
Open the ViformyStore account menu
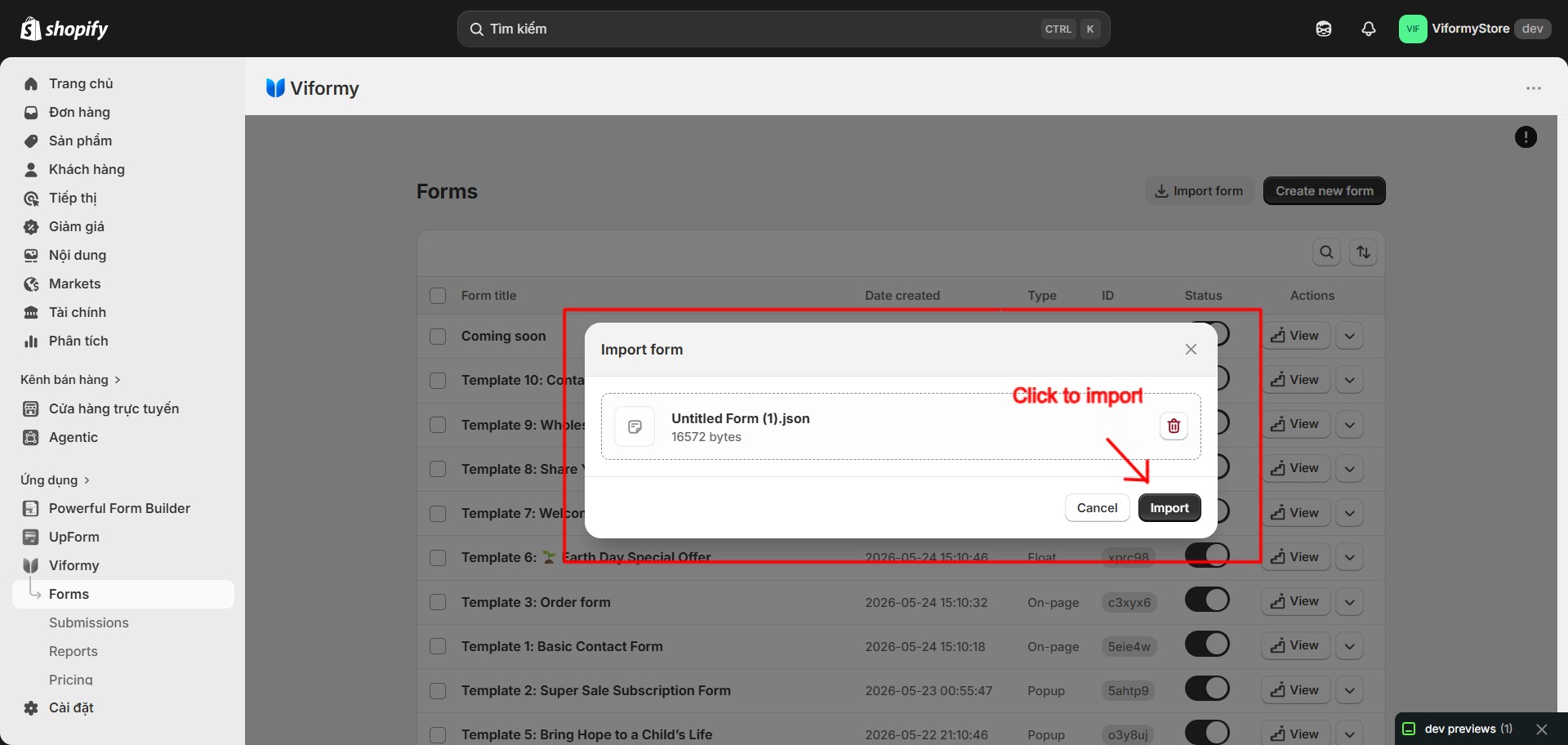(x=1474, y=29)
